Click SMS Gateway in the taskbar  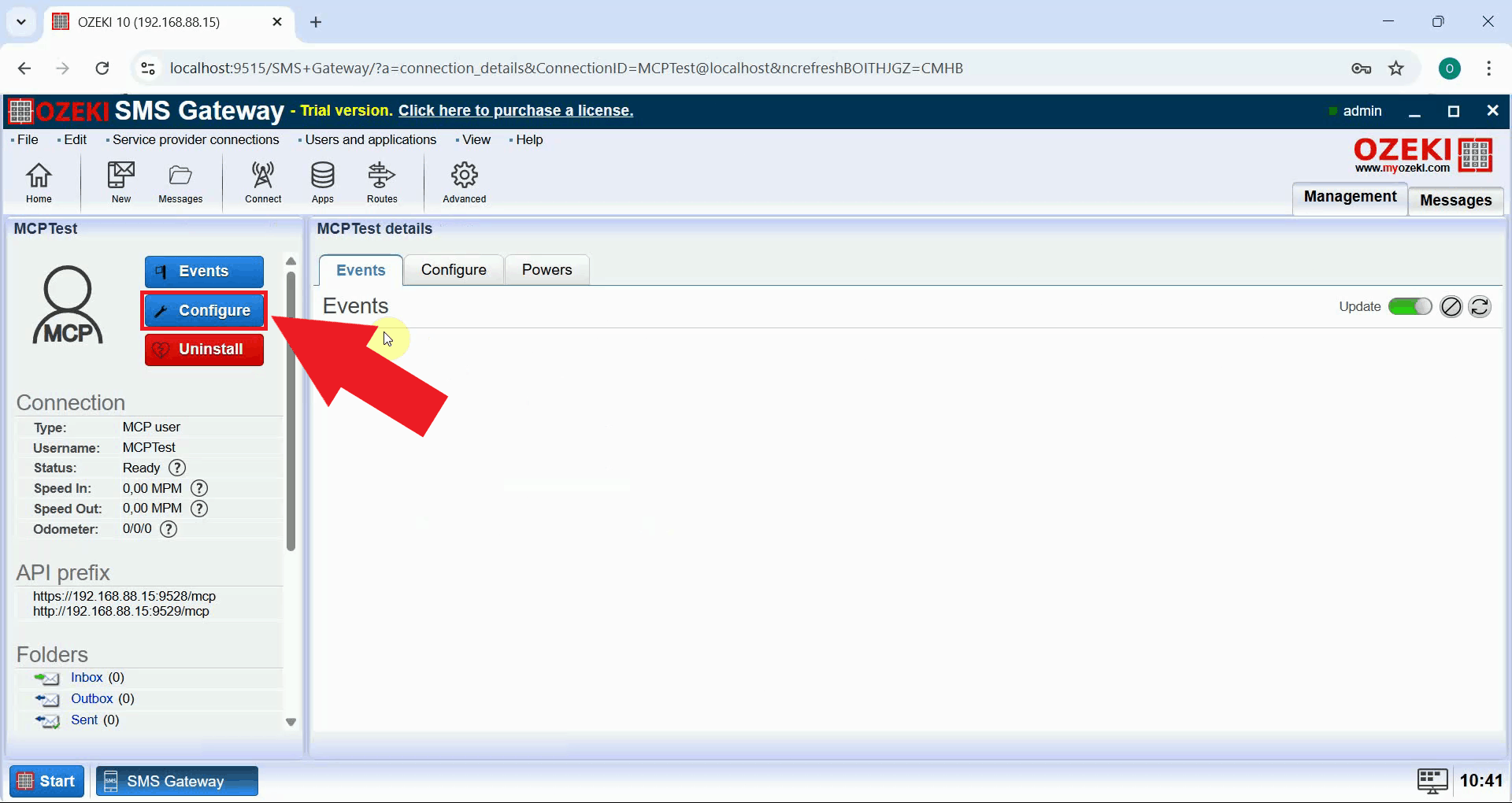coord(176,781)
